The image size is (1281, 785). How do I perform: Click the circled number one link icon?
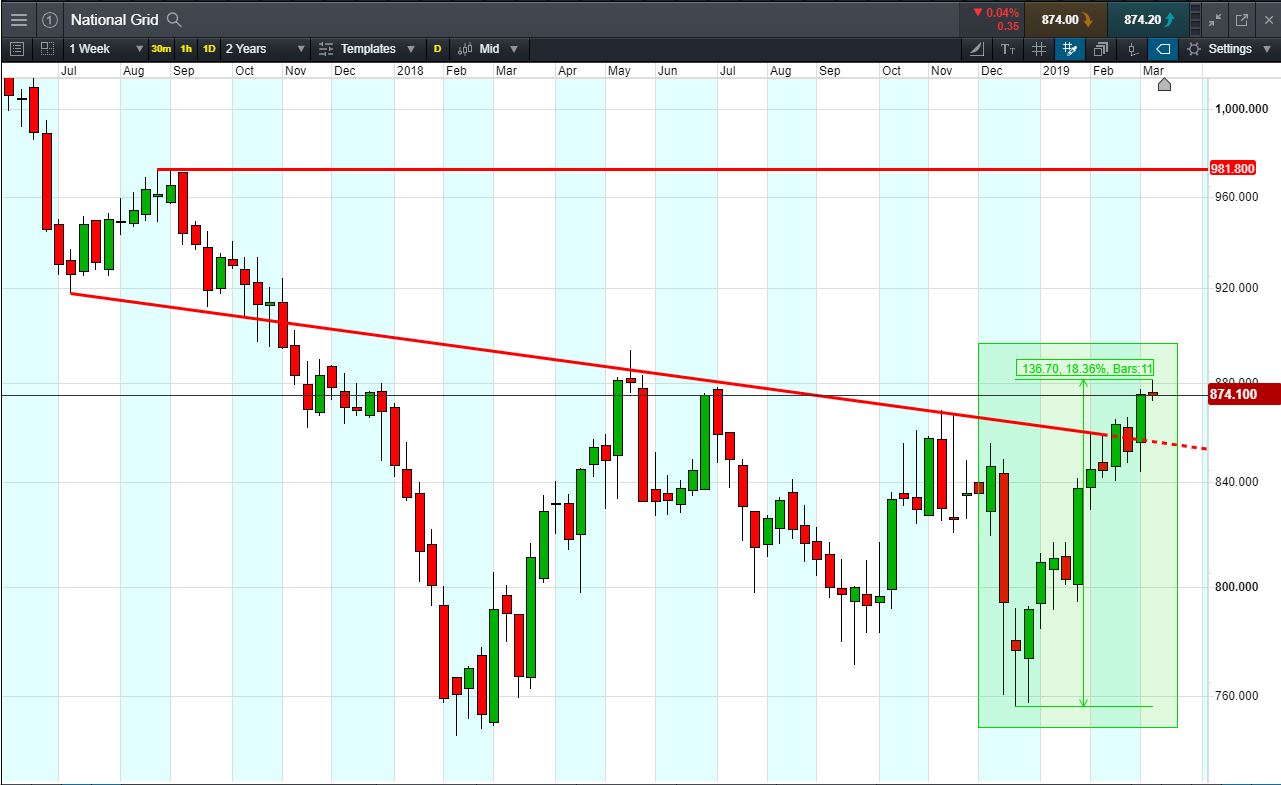click(x=50, y=19)
